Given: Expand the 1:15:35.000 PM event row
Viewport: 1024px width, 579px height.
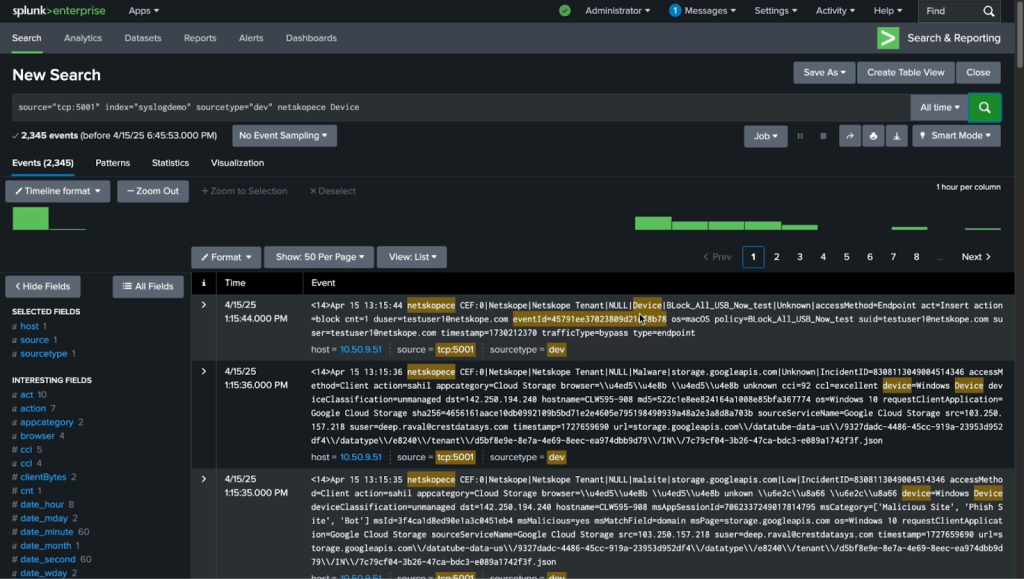Looking at the screenshot, I should coord(204,479).
